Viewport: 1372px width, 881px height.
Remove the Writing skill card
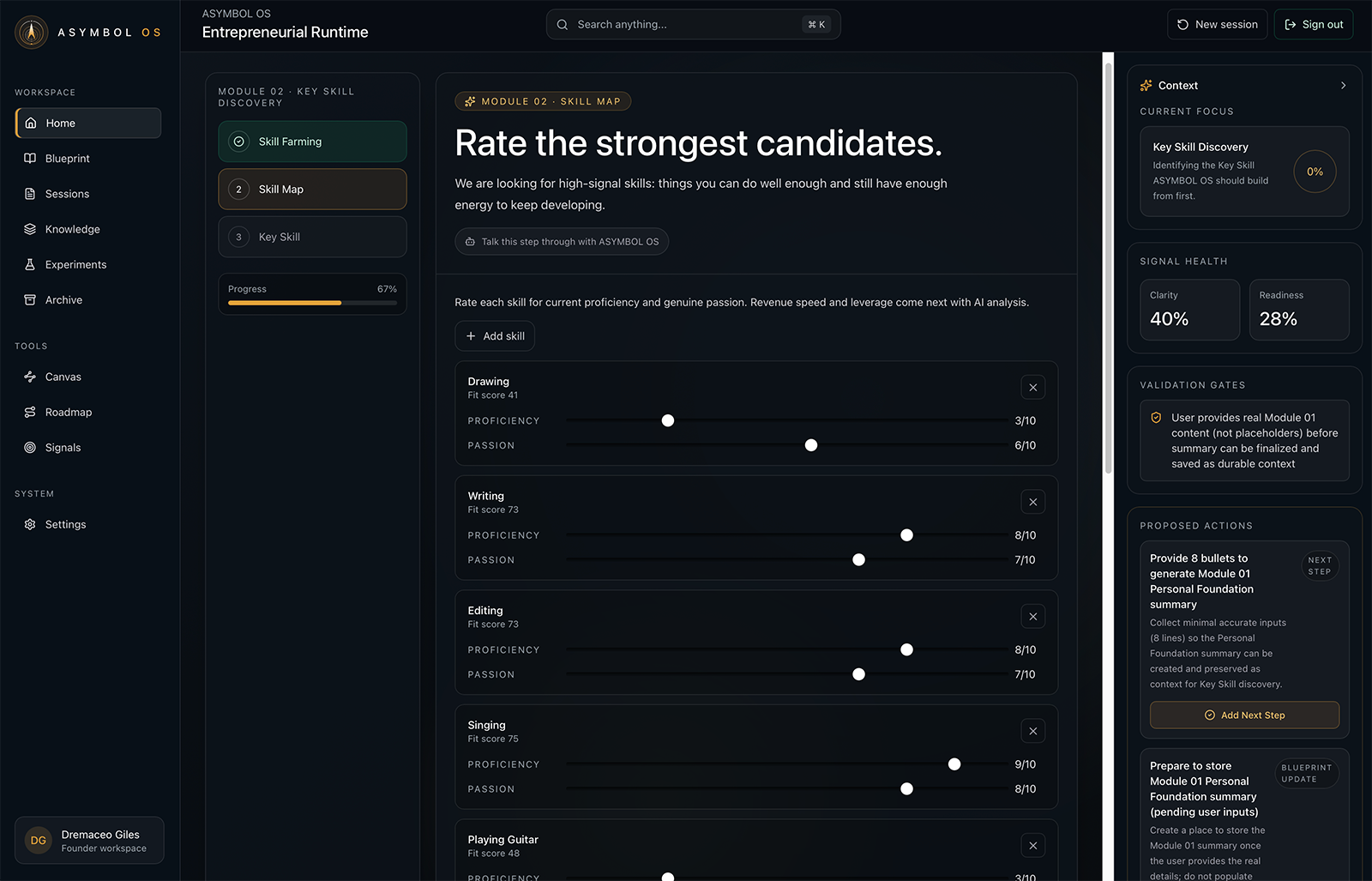(x=1033, y=502)
